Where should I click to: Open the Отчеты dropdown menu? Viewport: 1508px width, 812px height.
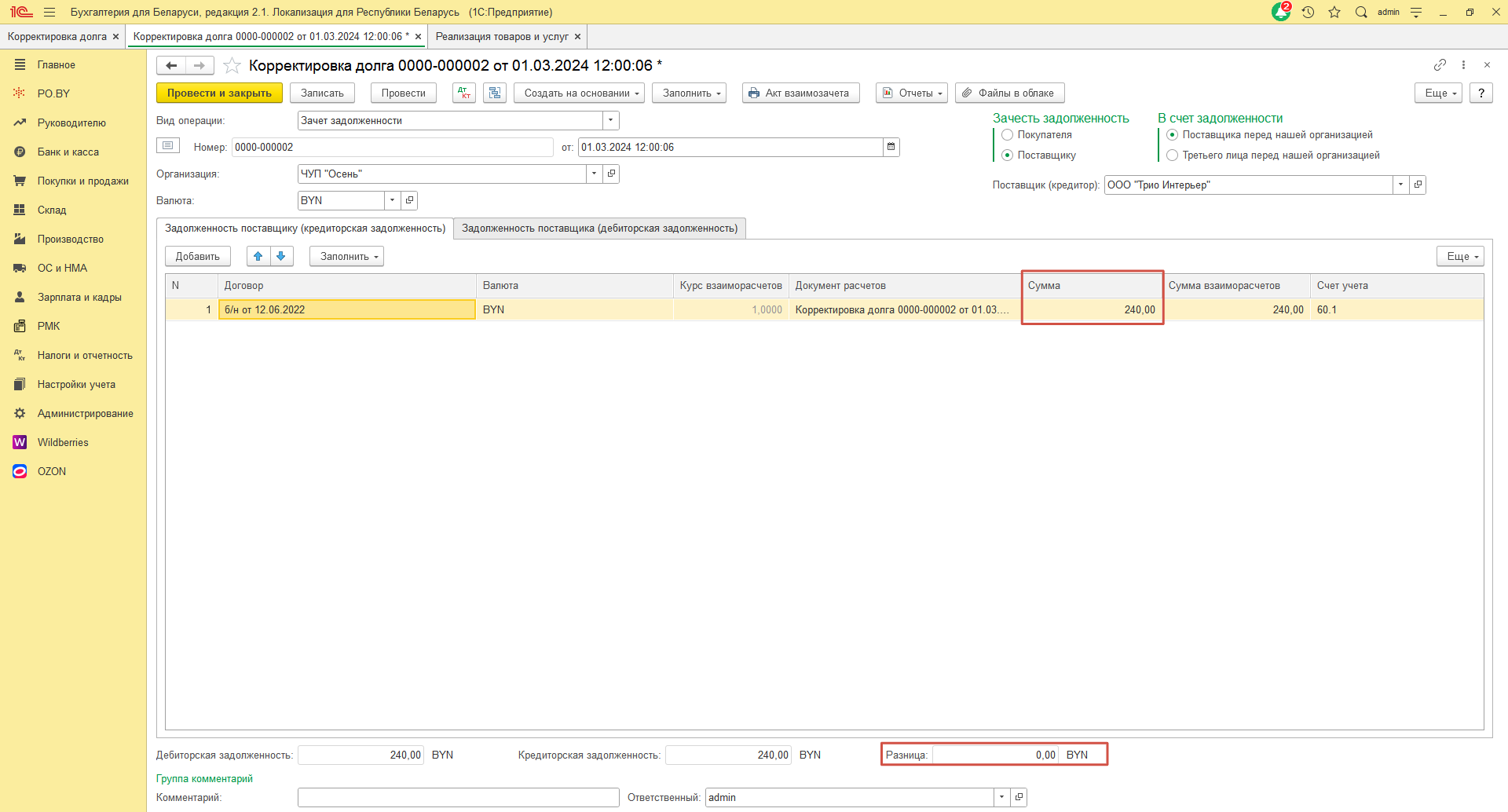point(912,93)
